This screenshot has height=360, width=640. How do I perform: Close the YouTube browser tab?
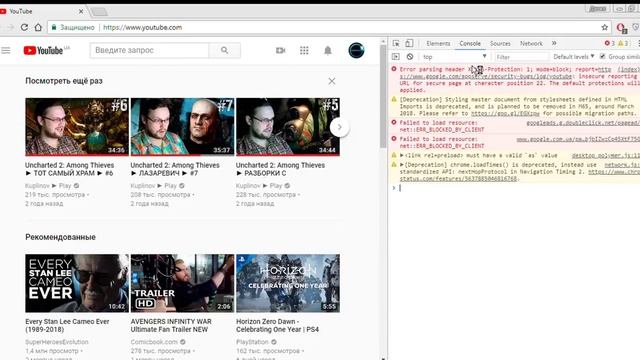pos(81,11)
